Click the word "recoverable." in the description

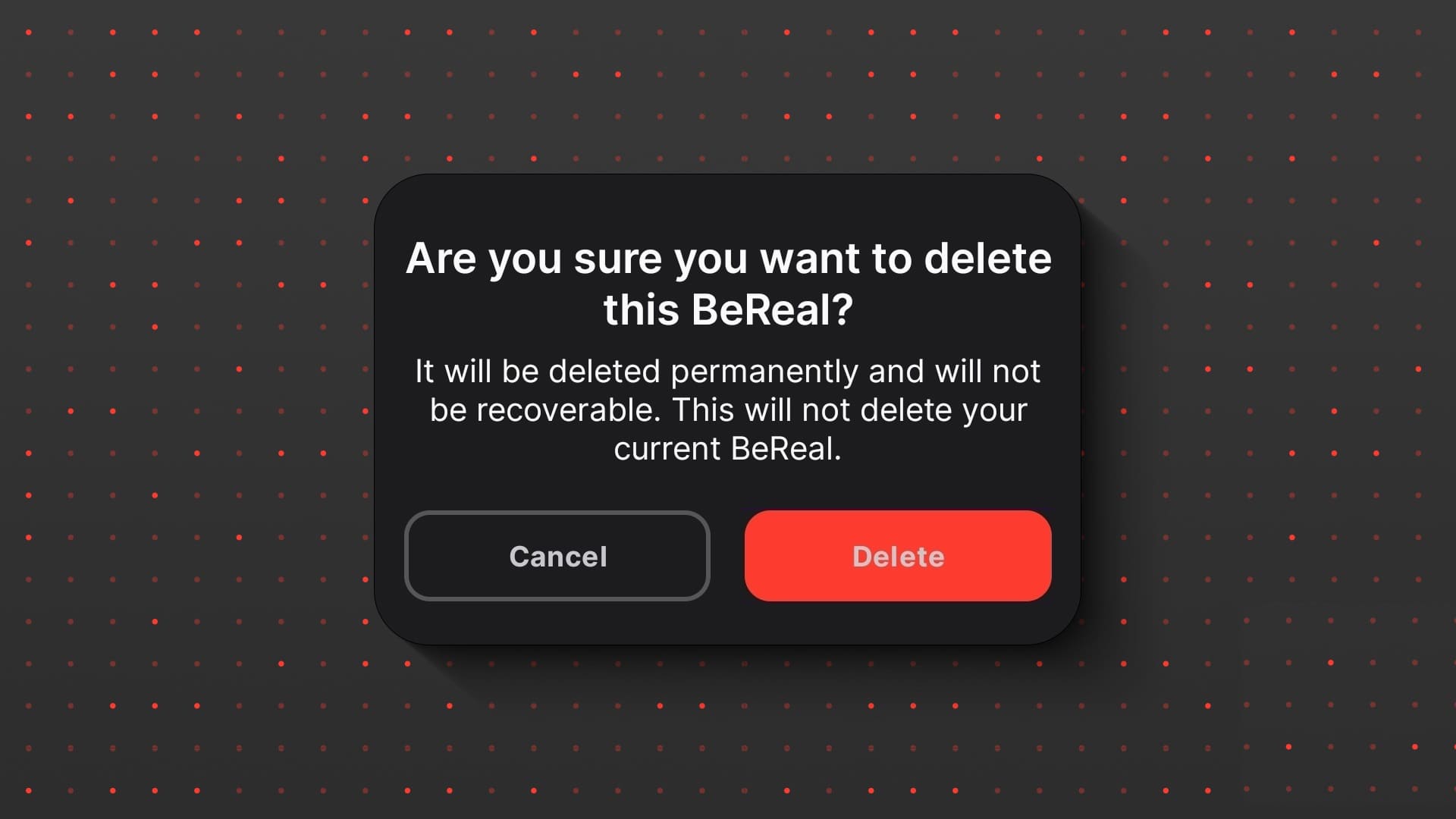point(568,410)
